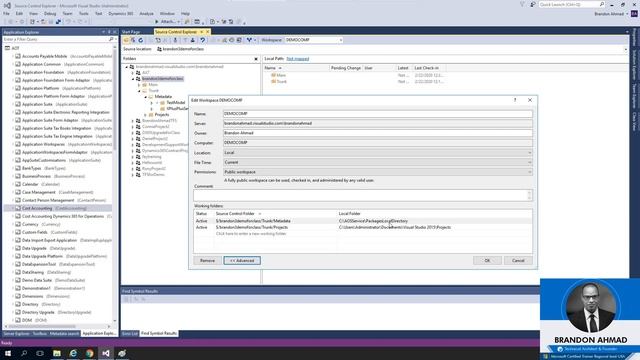Switch to the Error List tab

130,333
